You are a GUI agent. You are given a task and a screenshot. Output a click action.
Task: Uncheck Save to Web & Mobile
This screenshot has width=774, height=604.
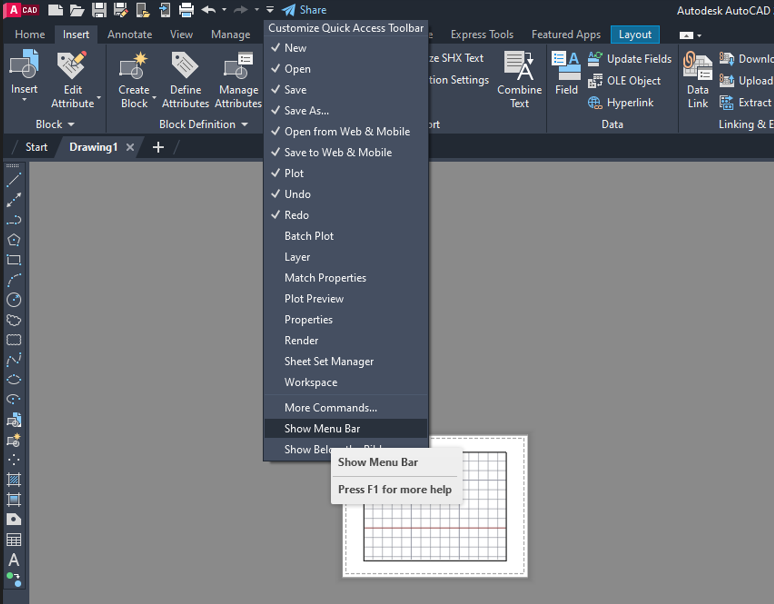pyautogui.click(x=346, y=152)
